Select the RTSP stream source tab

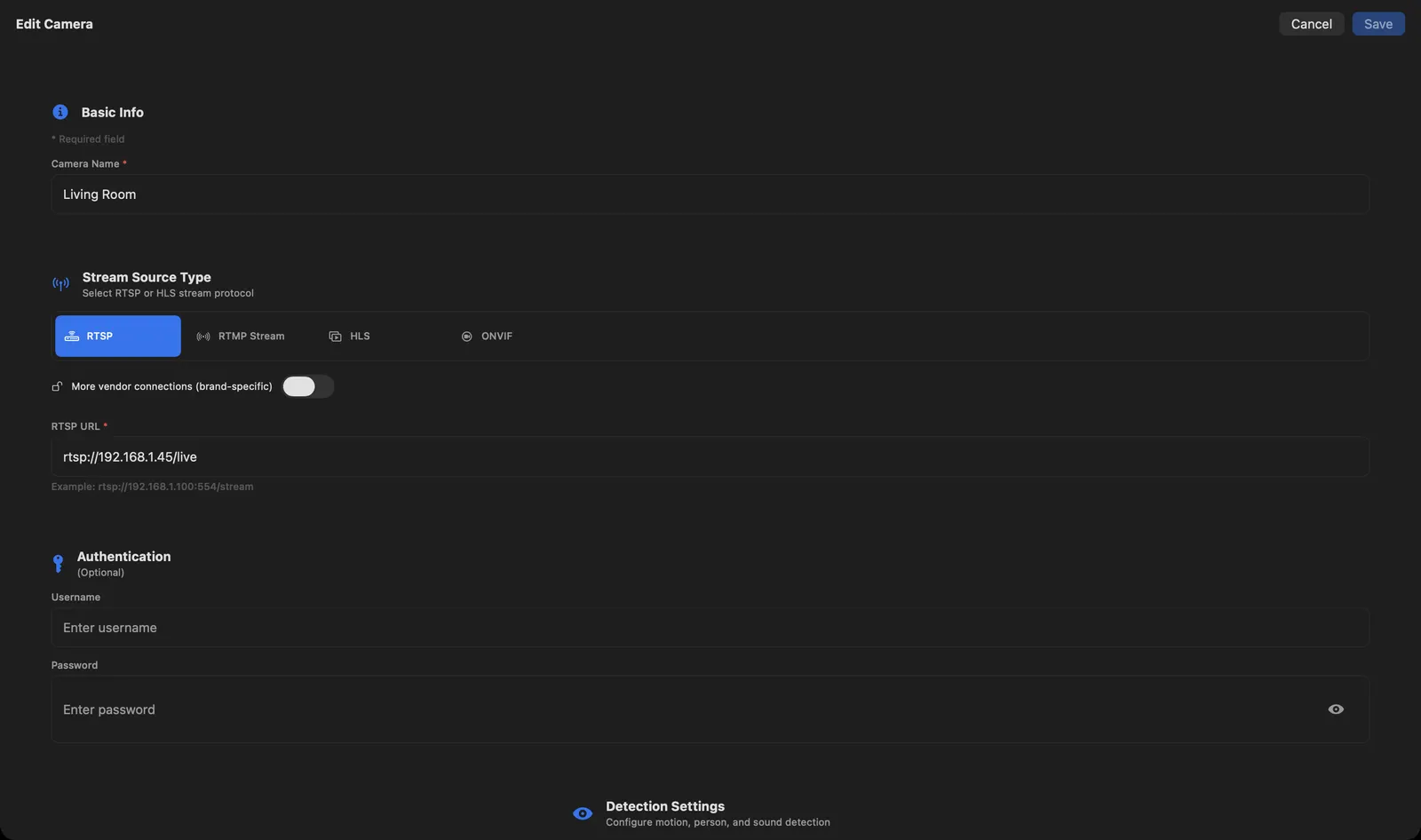(118, 337)
